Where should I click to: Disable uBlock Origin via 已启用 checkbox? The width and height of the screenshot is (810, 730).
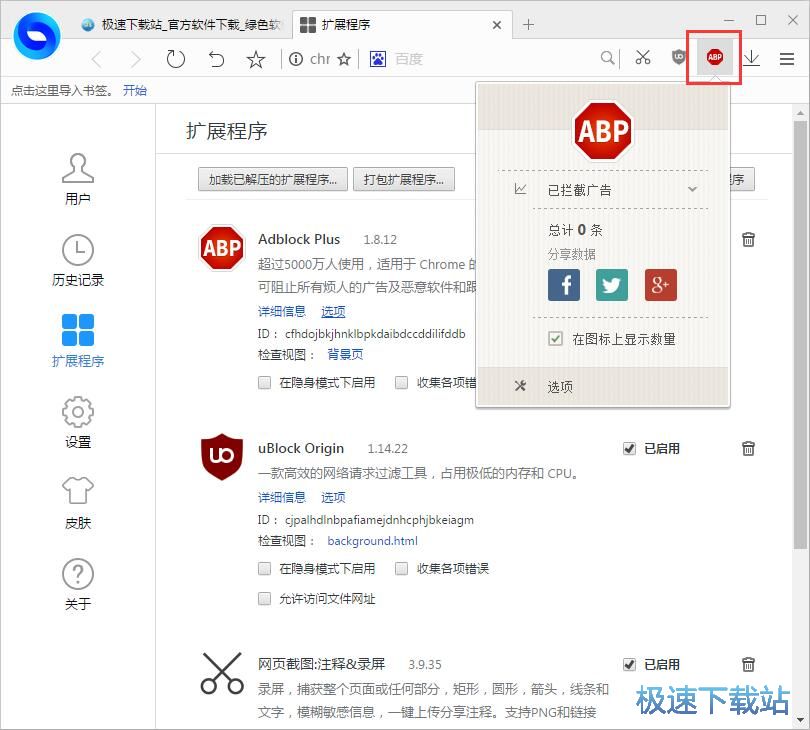tap(629, 448)
